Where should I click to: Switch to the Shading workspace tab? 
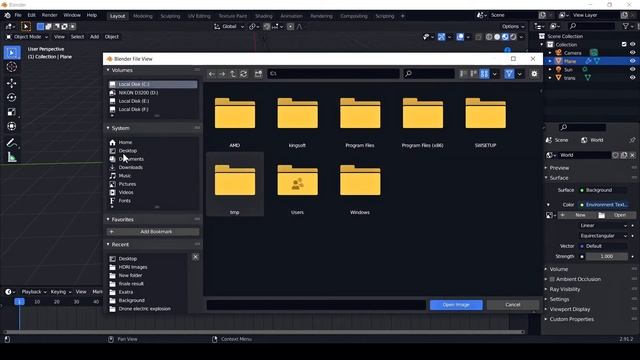(264, 16)
